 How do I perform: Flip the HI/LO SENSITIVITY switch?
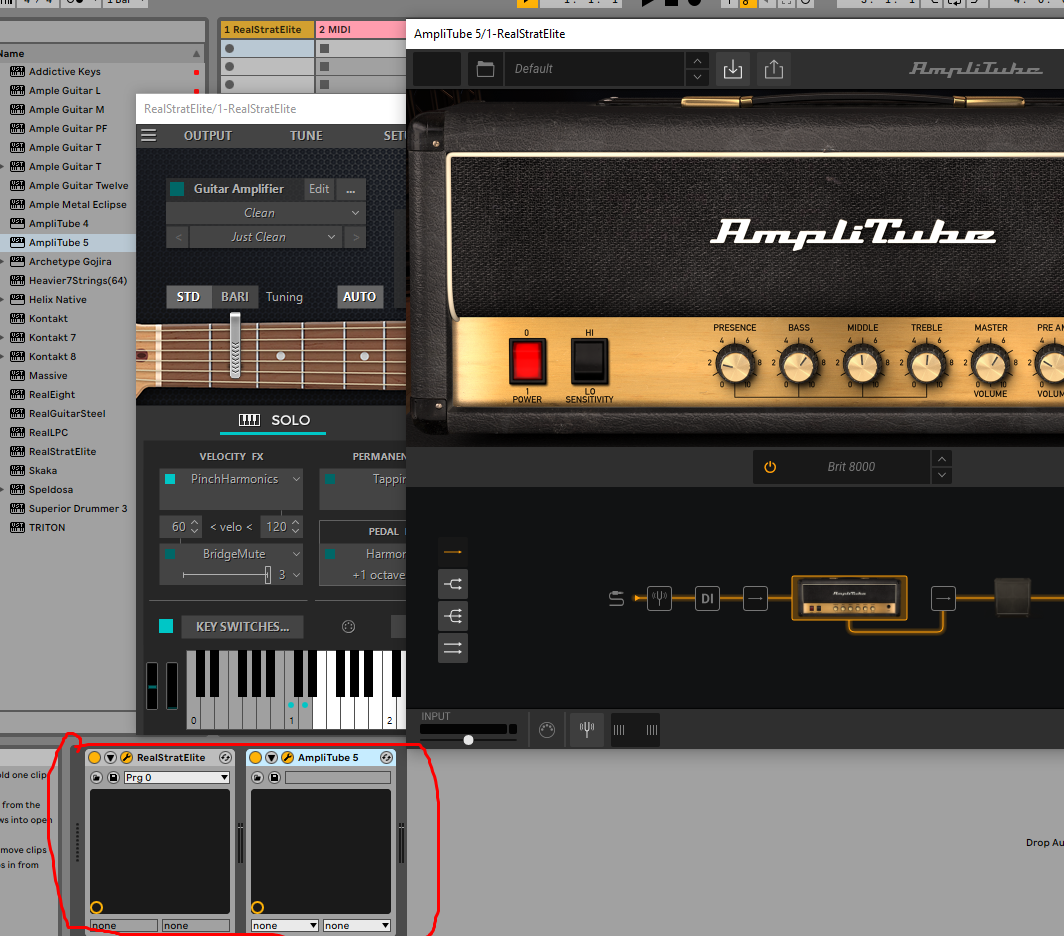click(x=589, y=362)
